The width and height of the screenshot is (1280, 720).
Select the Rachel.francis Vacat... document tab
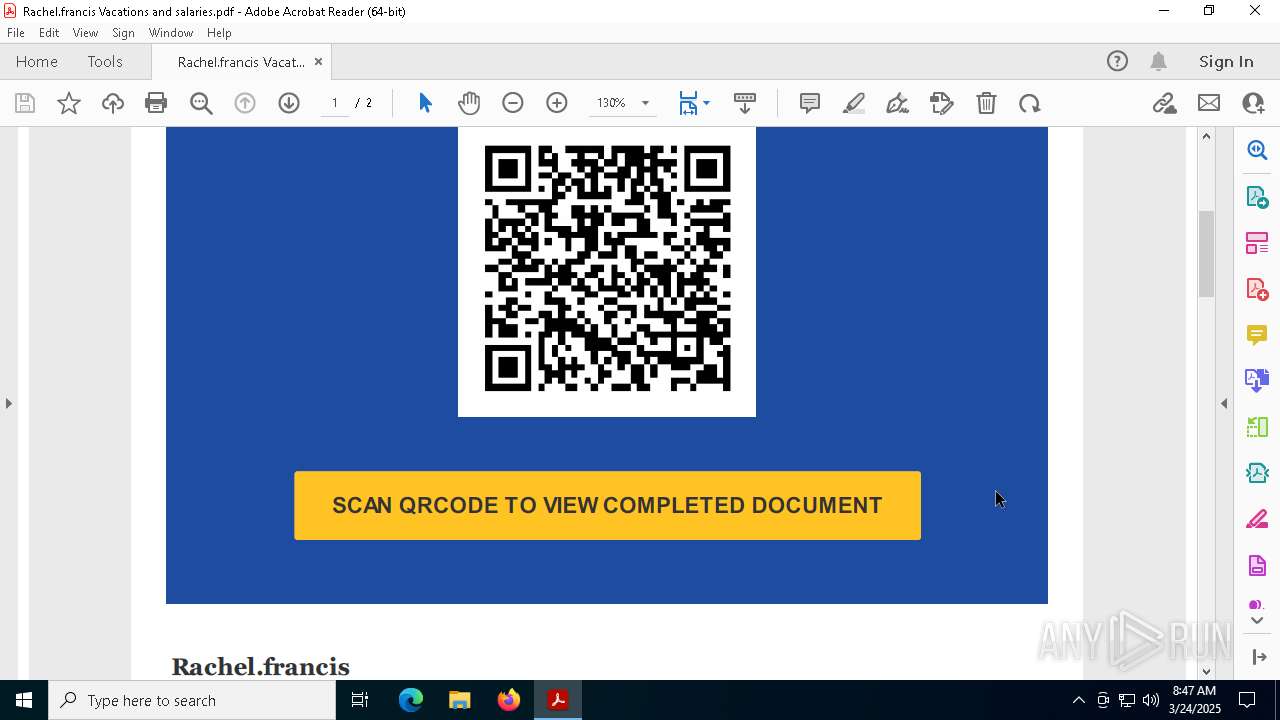pos(241,62)
